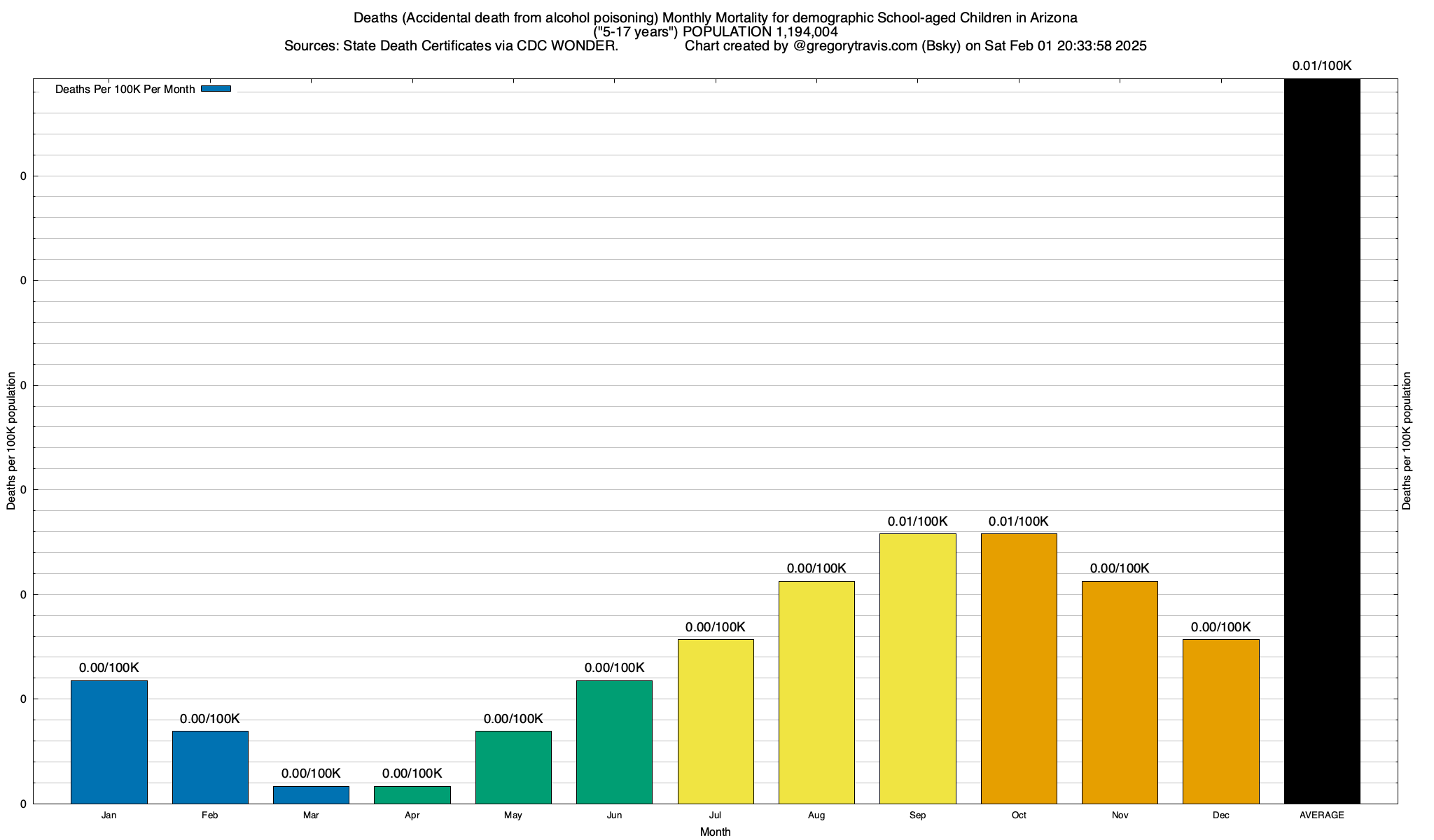Click the small March bar
Viewport: 1434px width, 840px height.
(x=311, y=795)
